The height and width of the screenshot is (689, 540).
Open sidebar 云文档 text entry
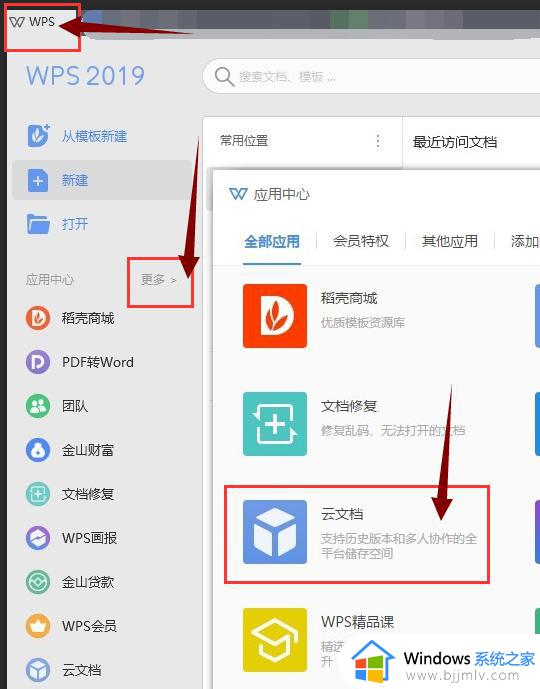tap(81, 670)
